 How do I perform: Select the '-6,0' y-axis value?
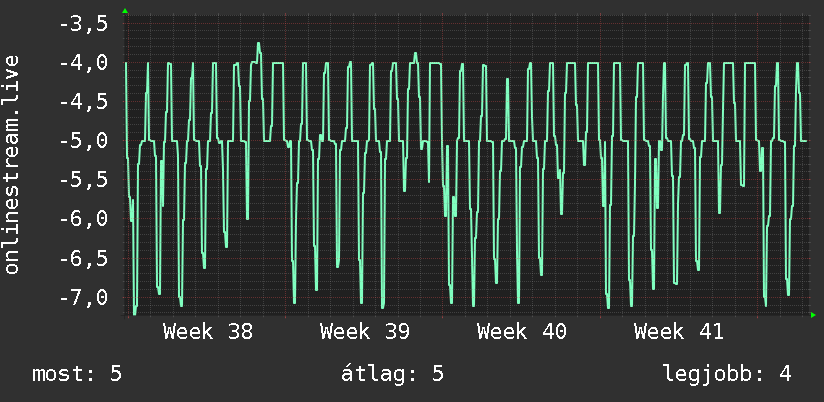[x=84, y=219]
